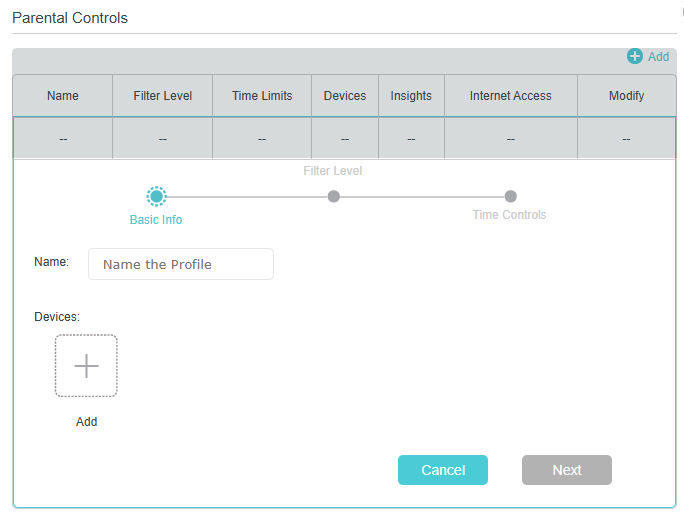Click the Time Limits column header
This screenshot has height=517, width=684.
[262, 96]
